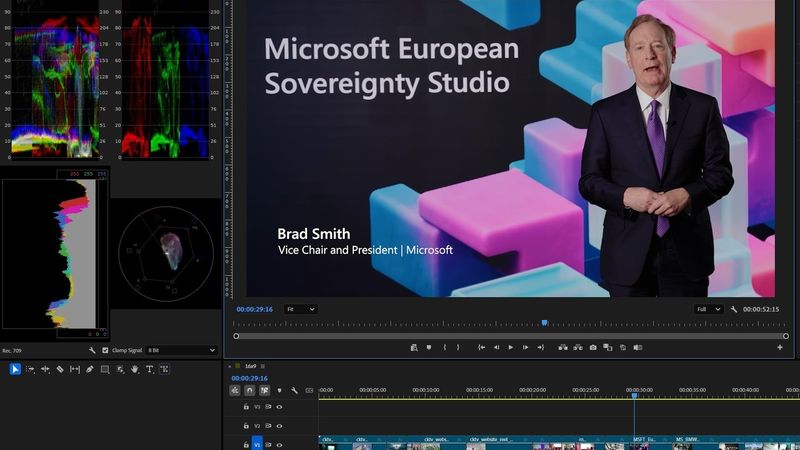The height and width of the screenshot is (450, 800).
Task: Click the Go to In button
Action: 481,347
